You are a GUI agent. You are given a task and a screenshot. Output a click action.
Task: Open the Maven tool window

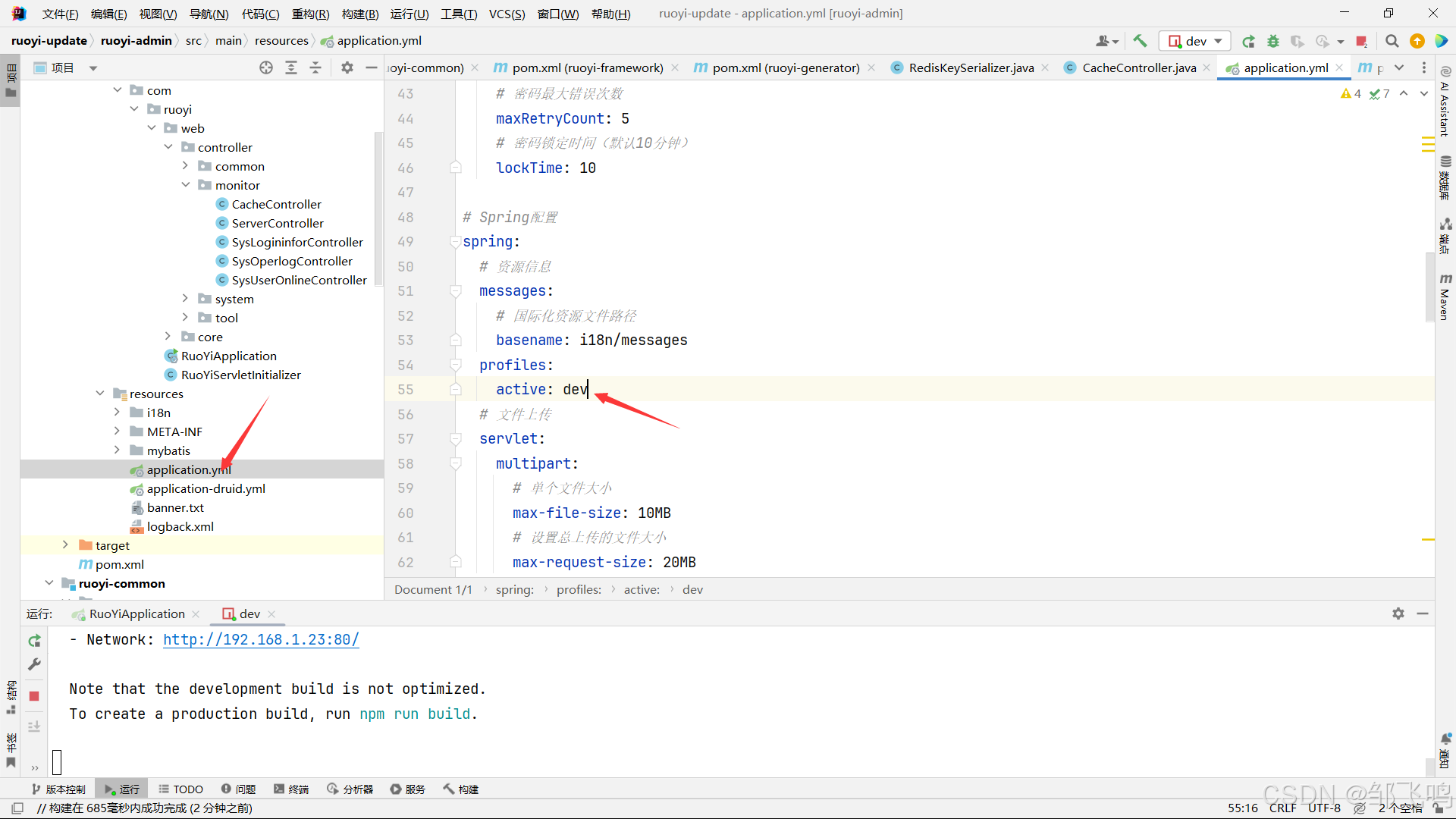coord(1445,297)
